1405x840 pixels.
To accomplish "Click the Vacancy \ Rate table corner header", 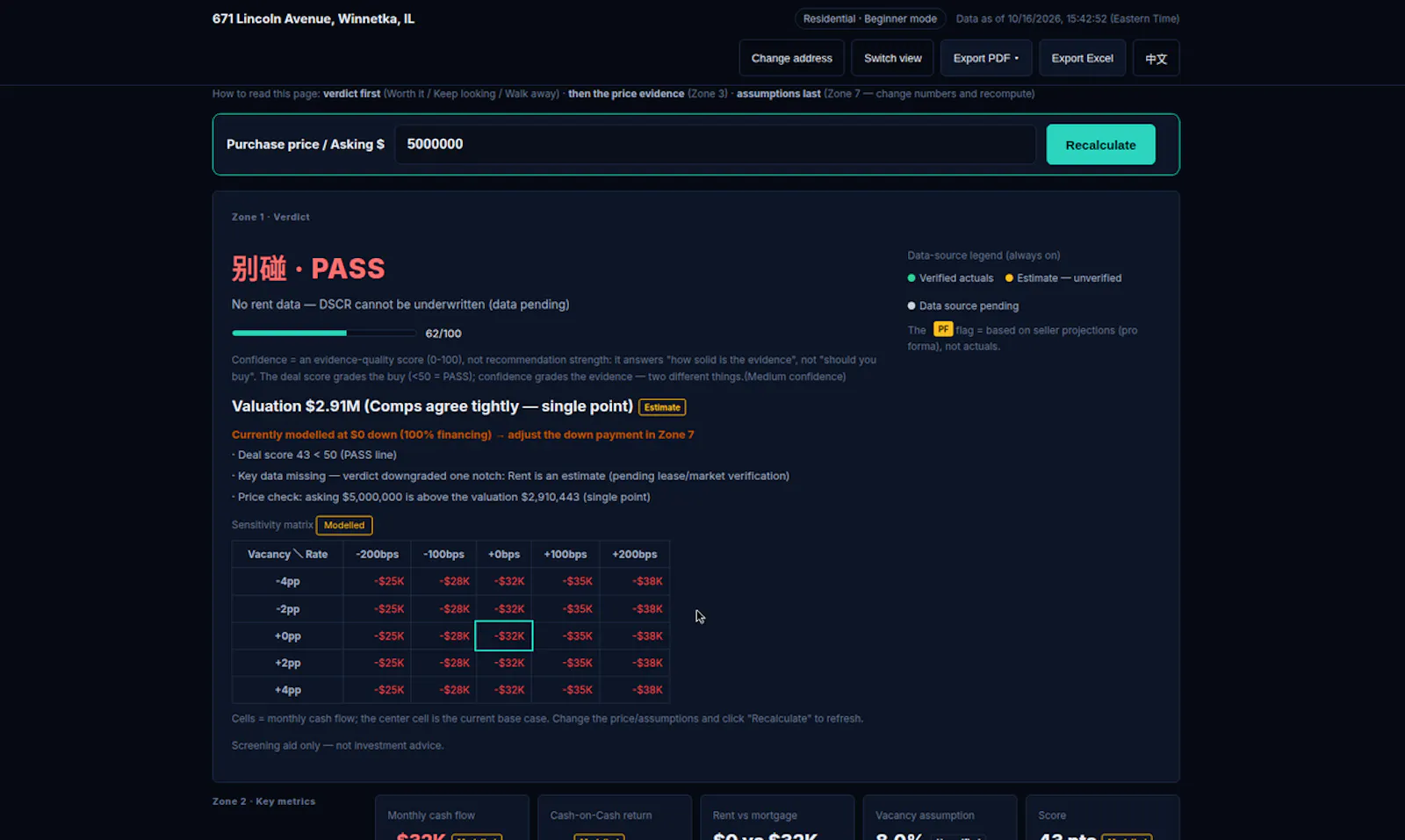I will [288, 554].
